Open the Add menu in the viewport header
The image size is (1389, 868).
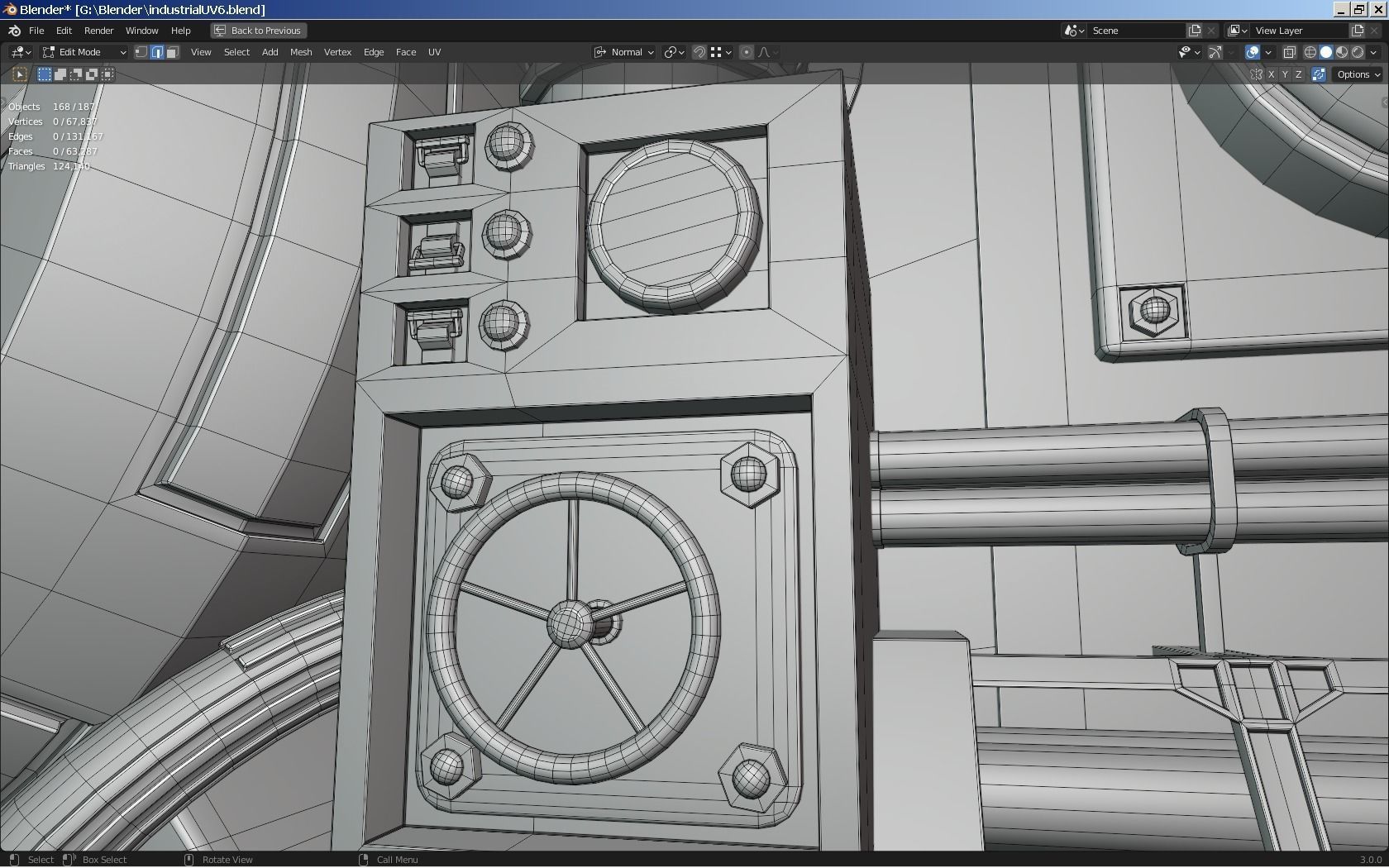[270, 52]
